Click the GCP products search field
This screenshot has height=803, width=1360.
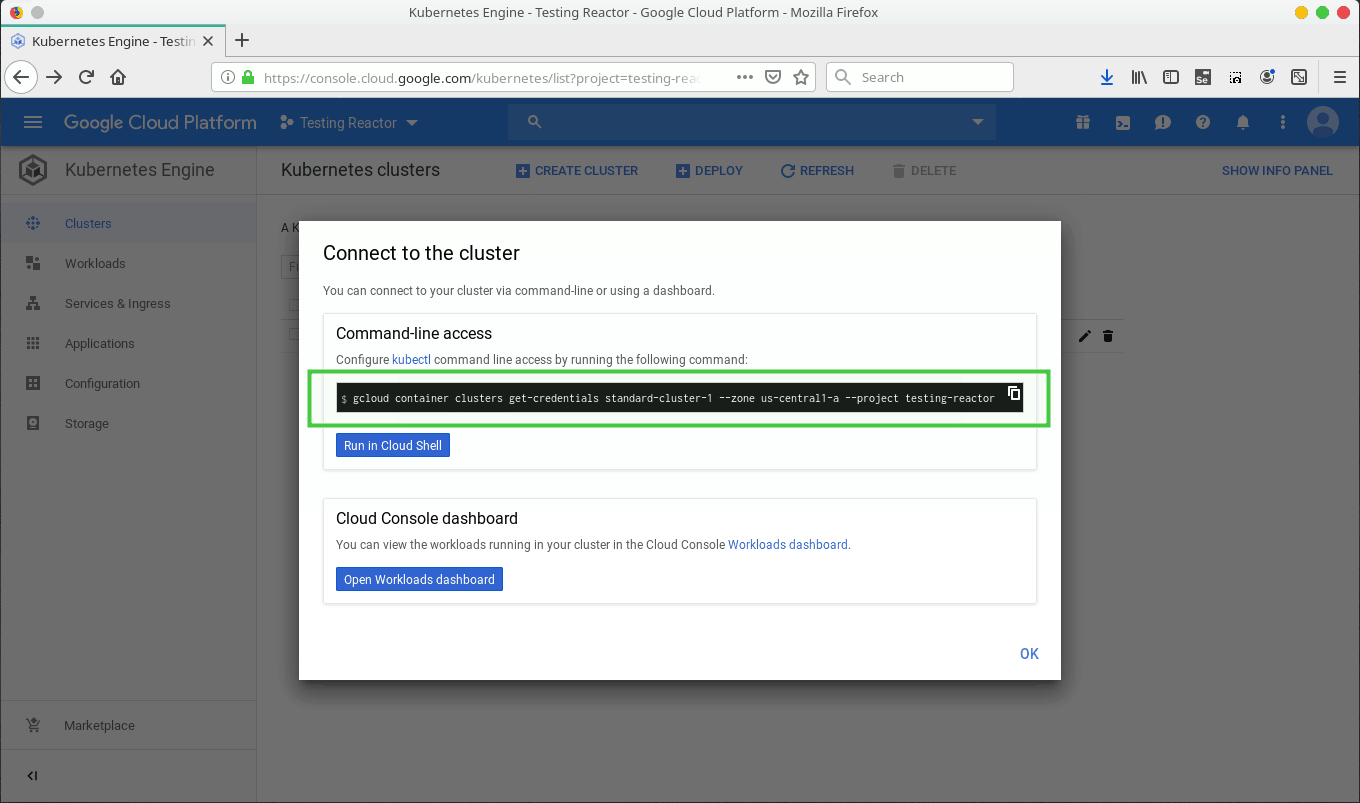tap(752, 122)
